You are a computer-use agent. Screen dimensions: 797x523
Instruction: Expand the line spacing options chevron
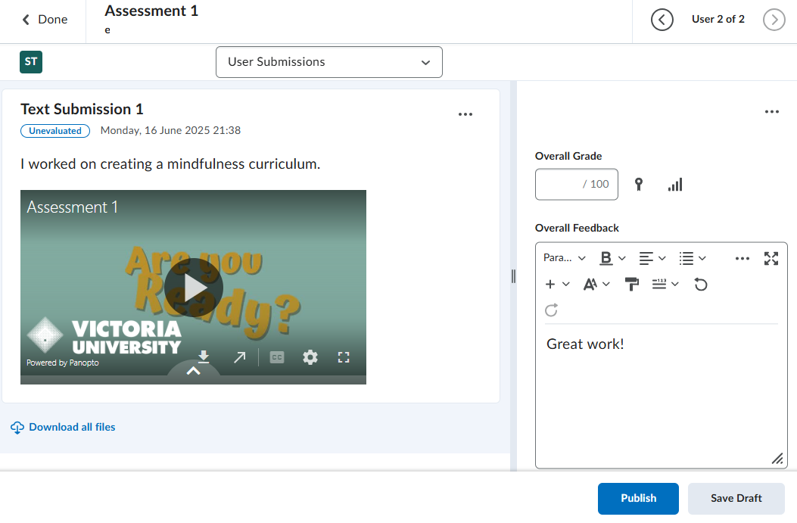pyautogui.click(x=675, y=284)
